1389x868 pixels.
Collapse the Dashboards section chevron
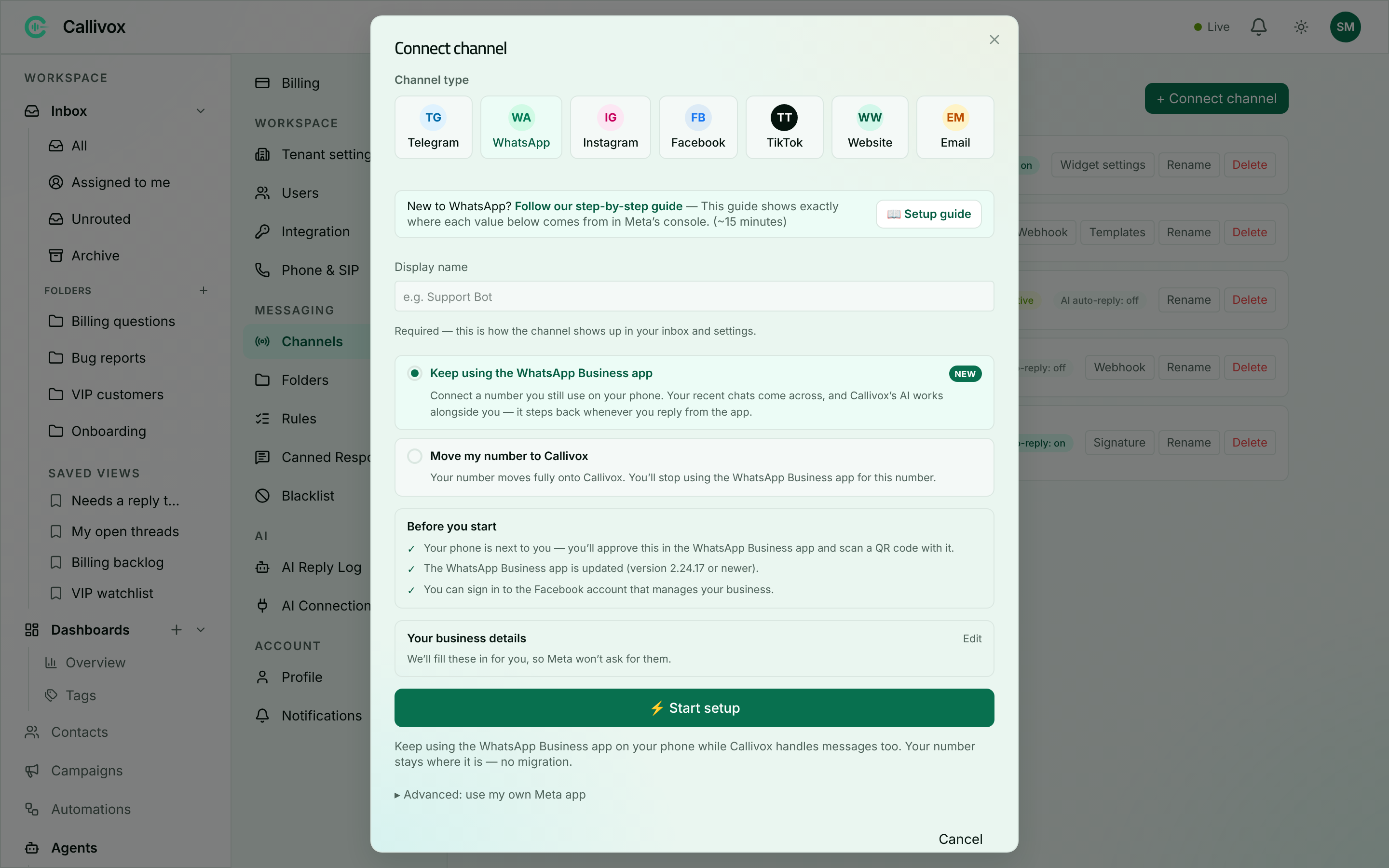200,630
